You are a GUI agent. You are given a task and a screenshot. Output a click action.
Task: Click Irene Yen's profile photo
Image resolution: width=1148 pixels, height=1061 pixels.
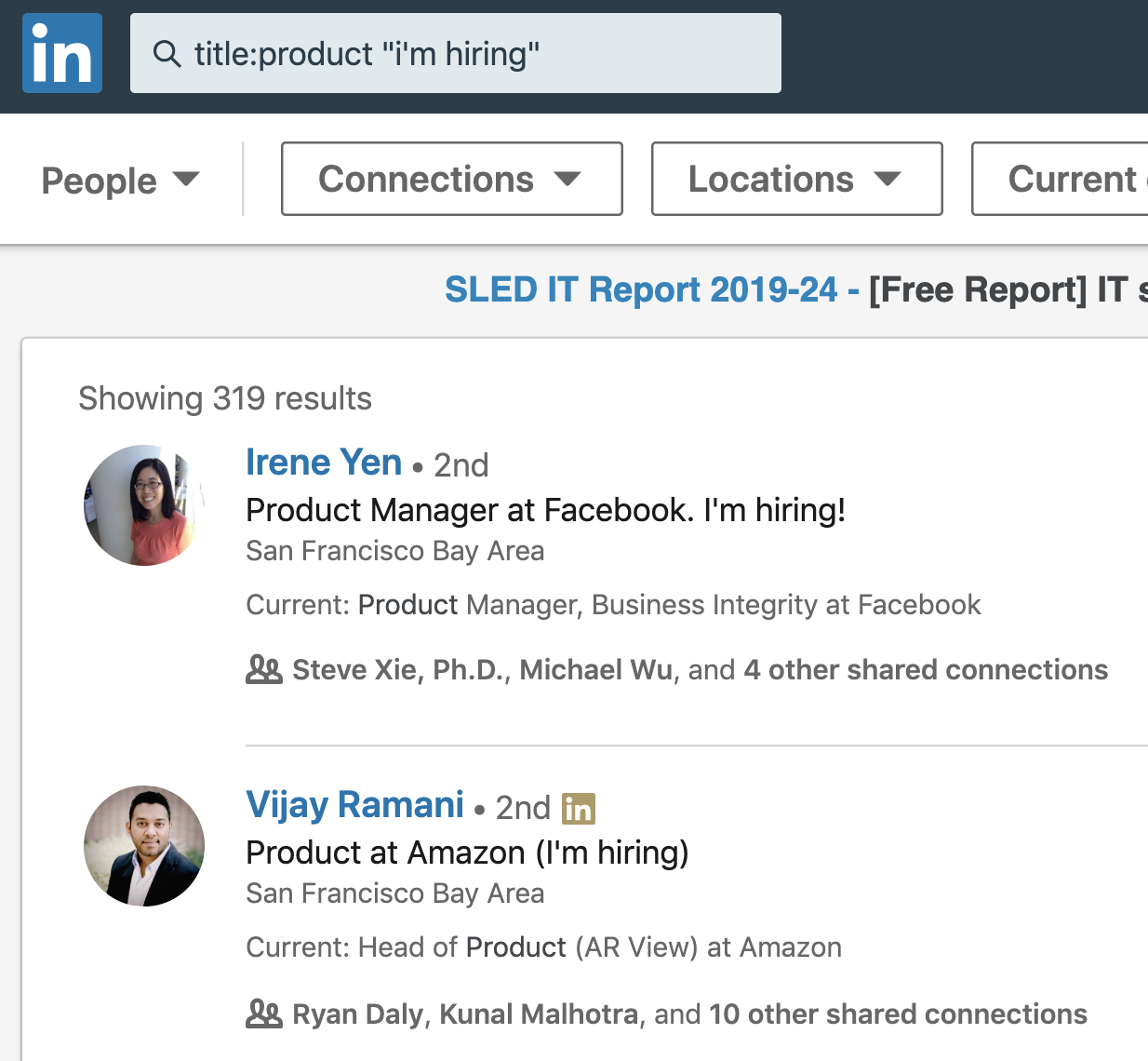tap(144, 505)
